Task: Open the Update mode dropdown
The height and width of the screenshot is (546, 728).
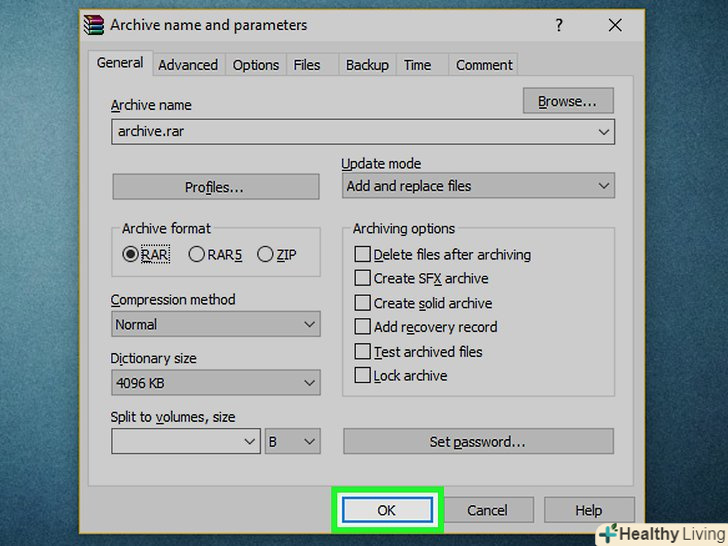Action: pyautogui.click(x=478, y=186)
